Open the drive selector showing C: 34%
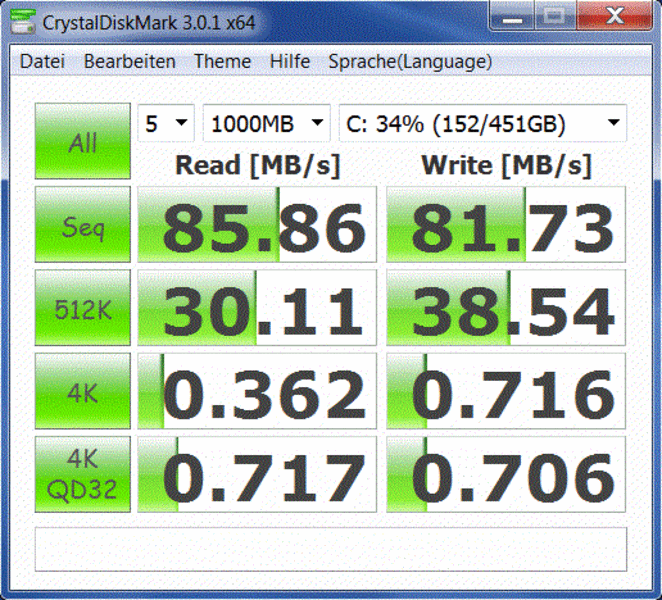The width and height of the screenshot is (662, 600). 483,123
